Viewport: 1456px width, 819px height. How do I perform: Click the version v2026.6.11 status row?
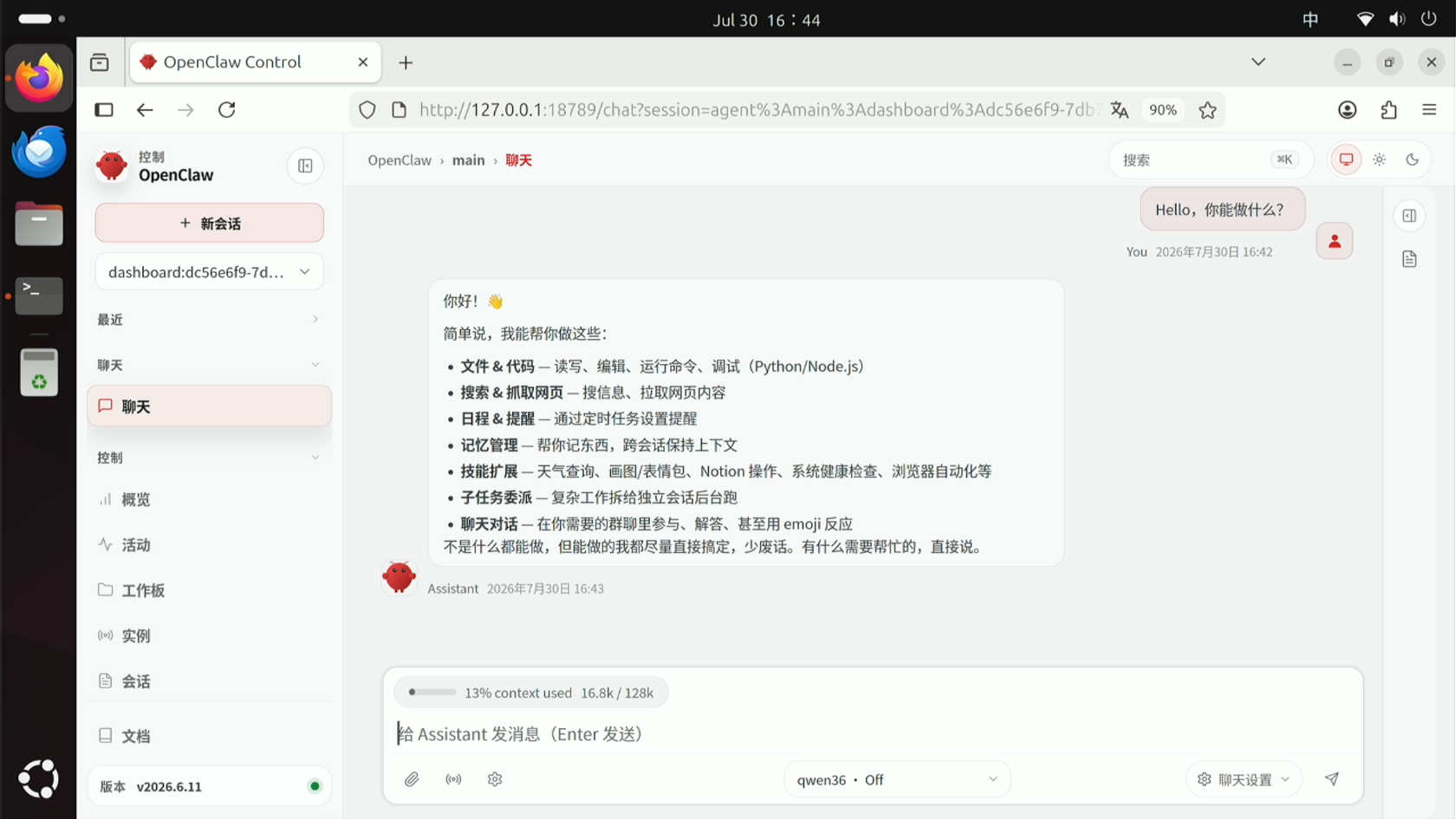coord(210,786)
